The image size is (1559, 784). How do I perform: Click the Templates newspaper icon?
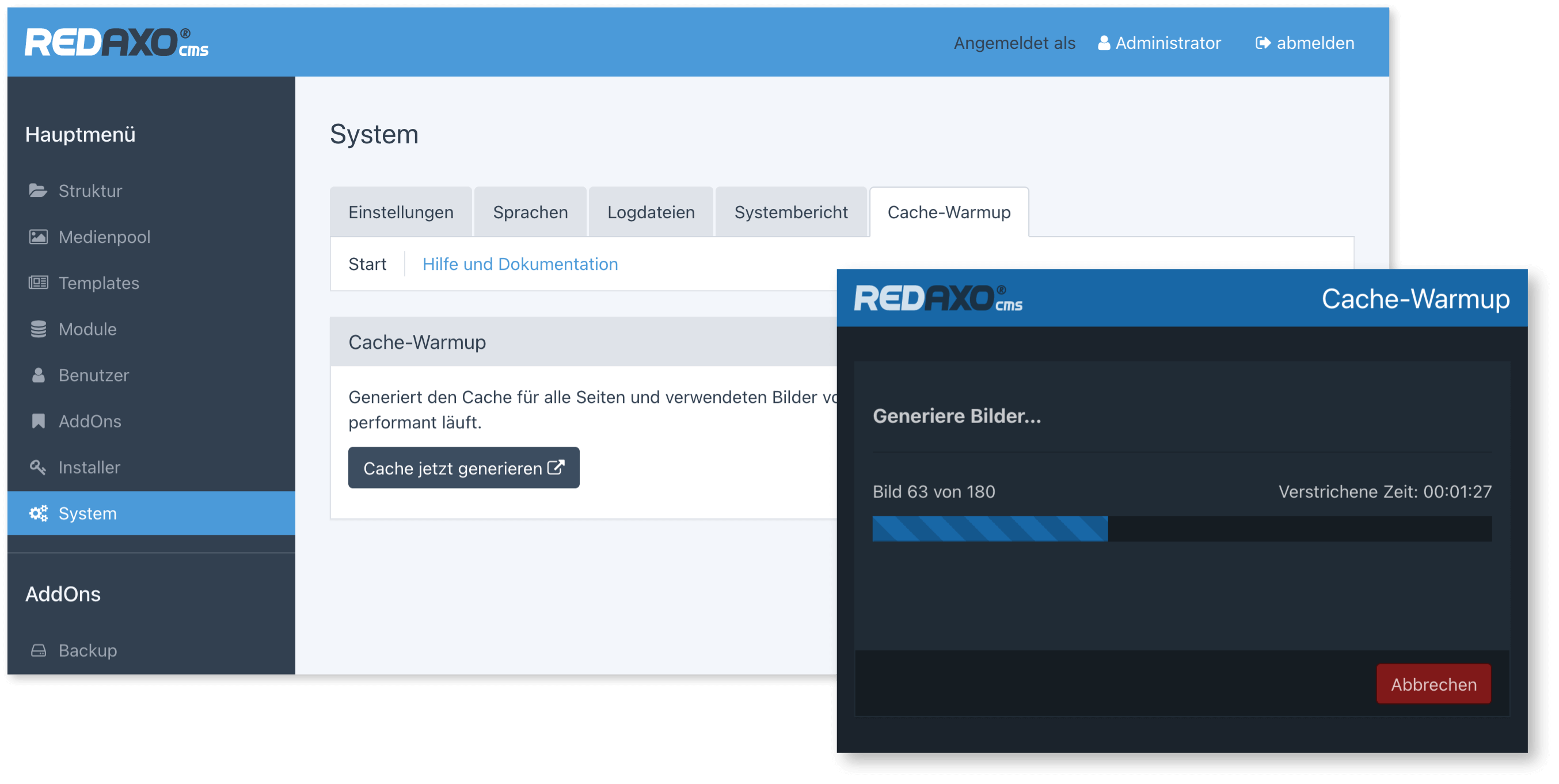tap(38, 283)
